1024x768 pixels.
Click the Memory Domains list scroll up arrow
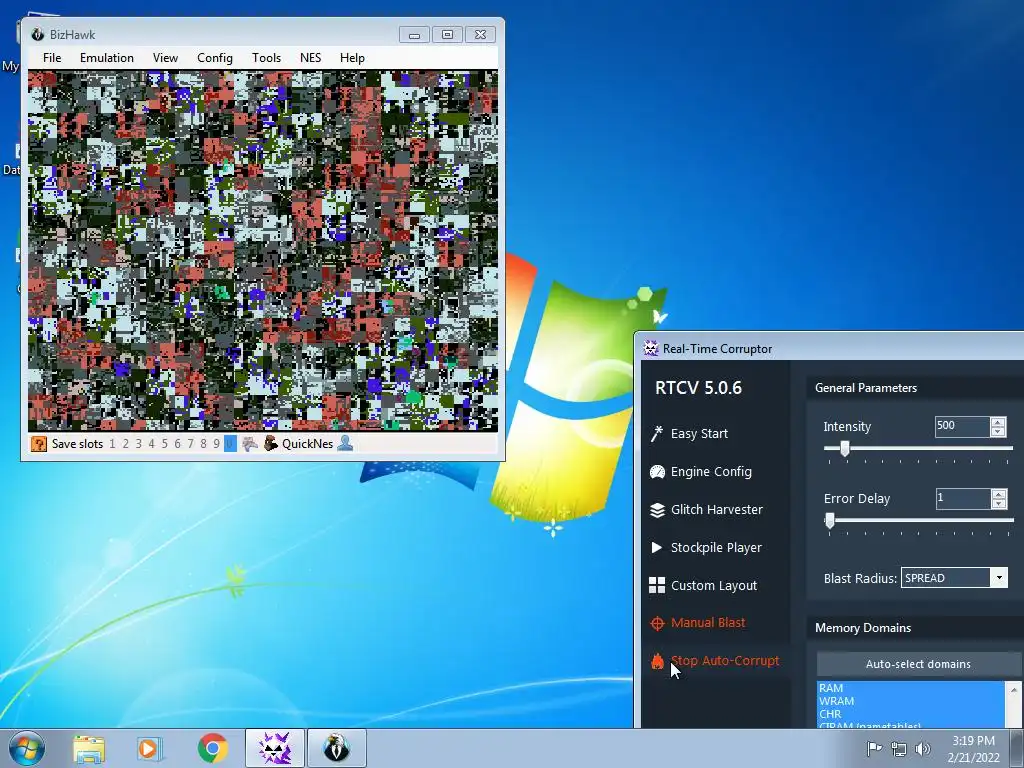coord(1014,689)
